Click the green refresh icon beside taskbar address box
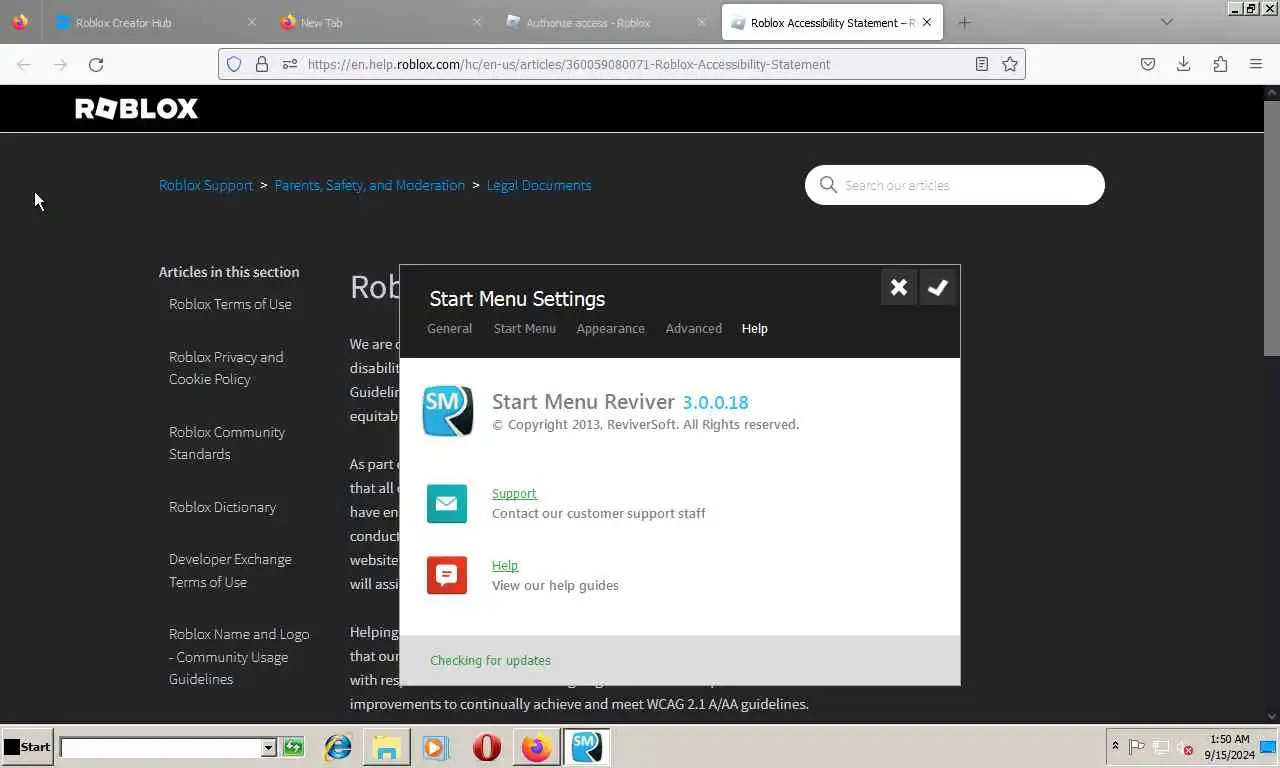This screenshot has width=1280, height=768. pos(293,747)
